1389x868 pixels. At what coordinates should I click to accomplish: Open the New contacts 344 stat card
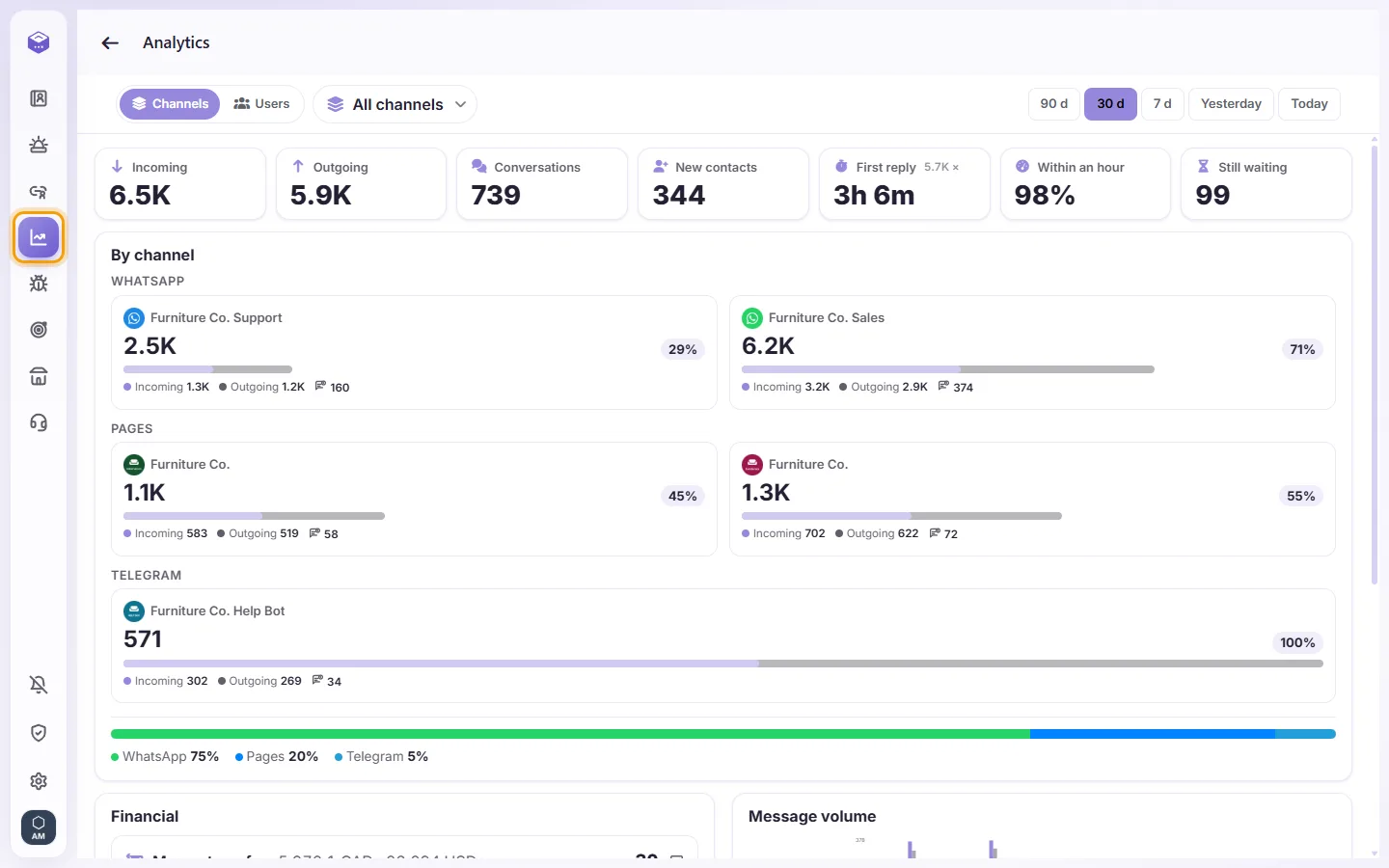[x=723, y=183]
